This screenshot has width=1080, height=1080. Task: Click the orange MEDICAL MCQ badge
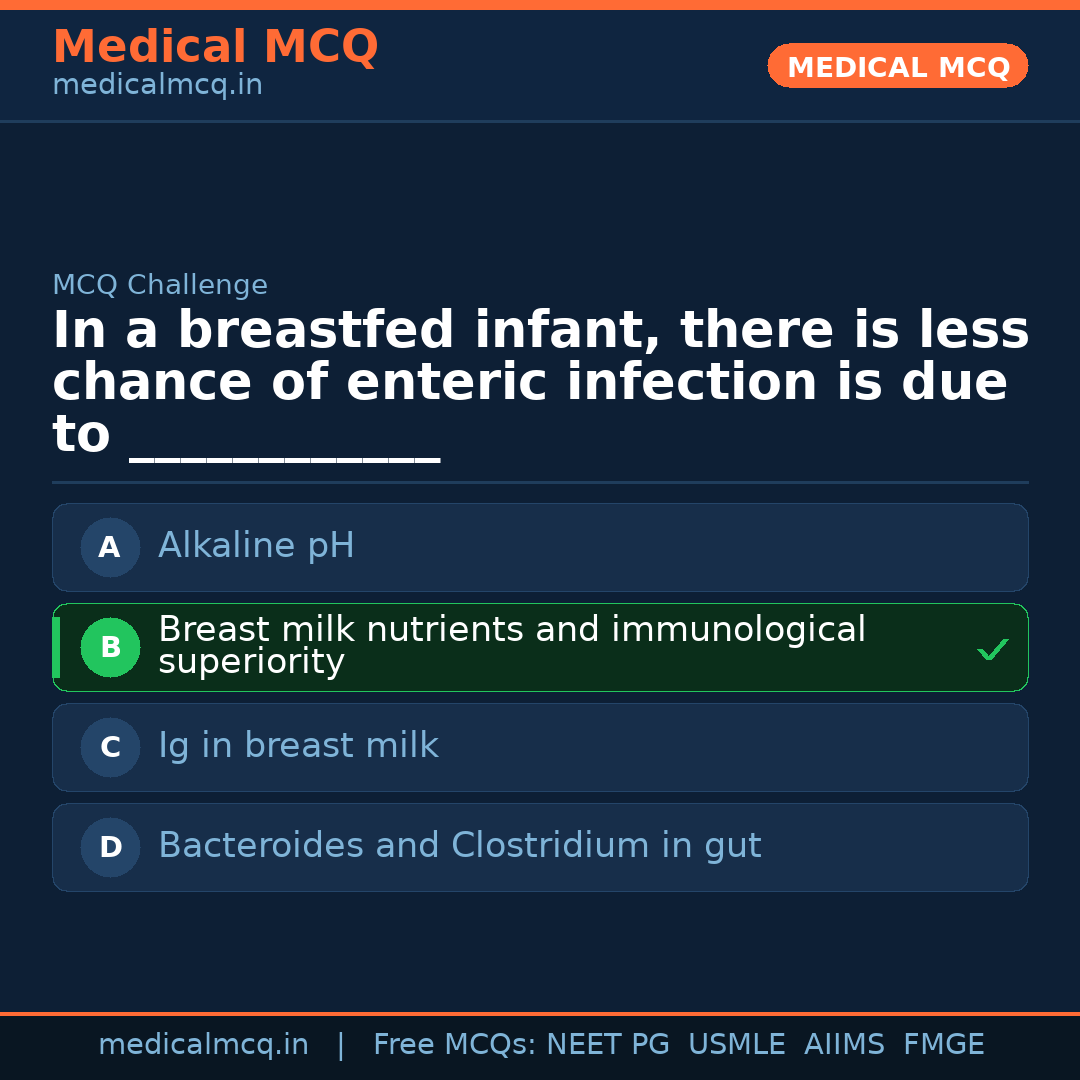point(897,66)
